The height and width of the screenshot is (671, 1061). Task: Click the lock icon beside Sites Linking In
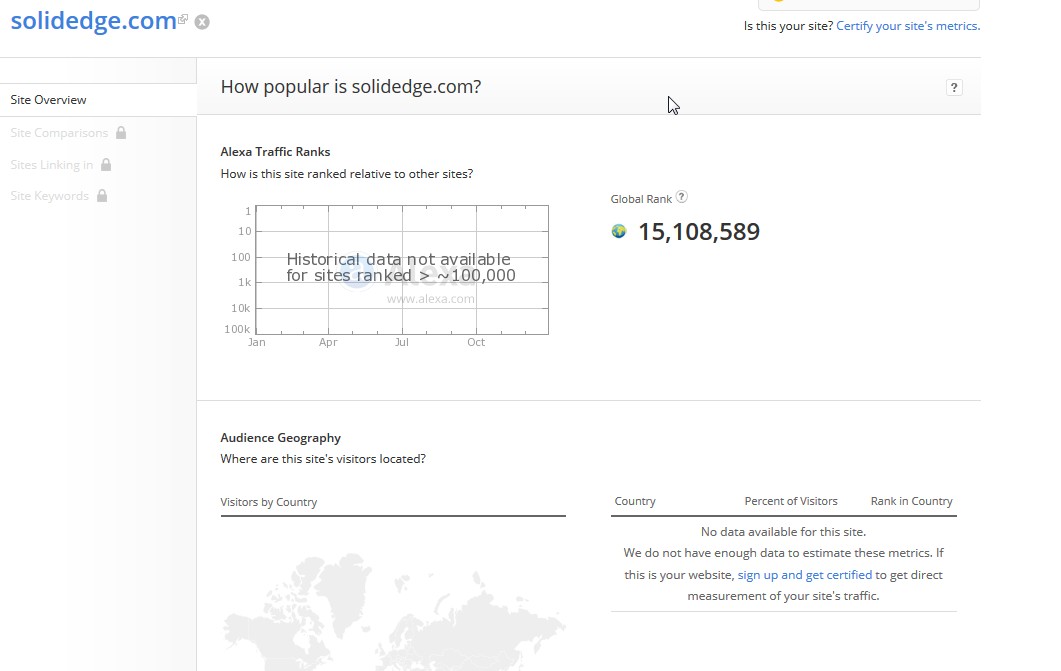click(x=106, y=165)
